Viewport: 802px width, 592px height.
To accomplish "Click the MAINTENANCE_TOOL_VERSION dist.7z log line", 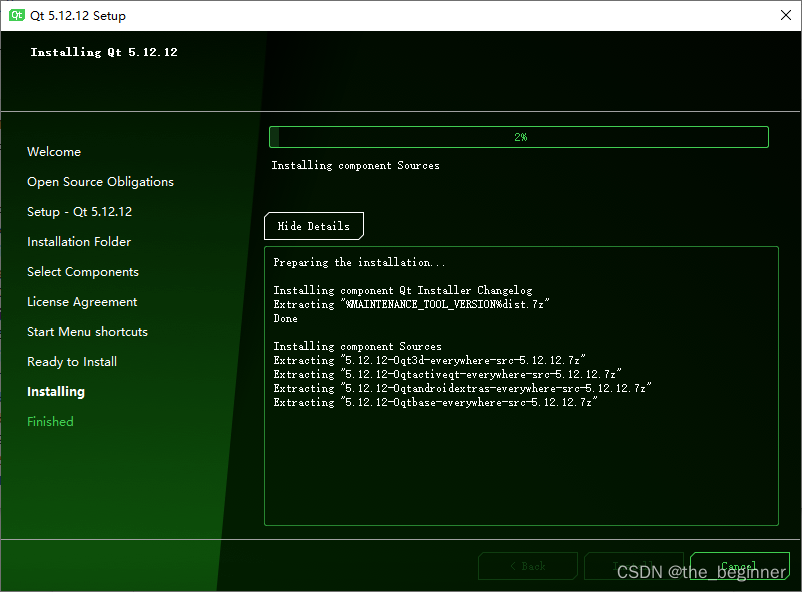I will 411,304.
